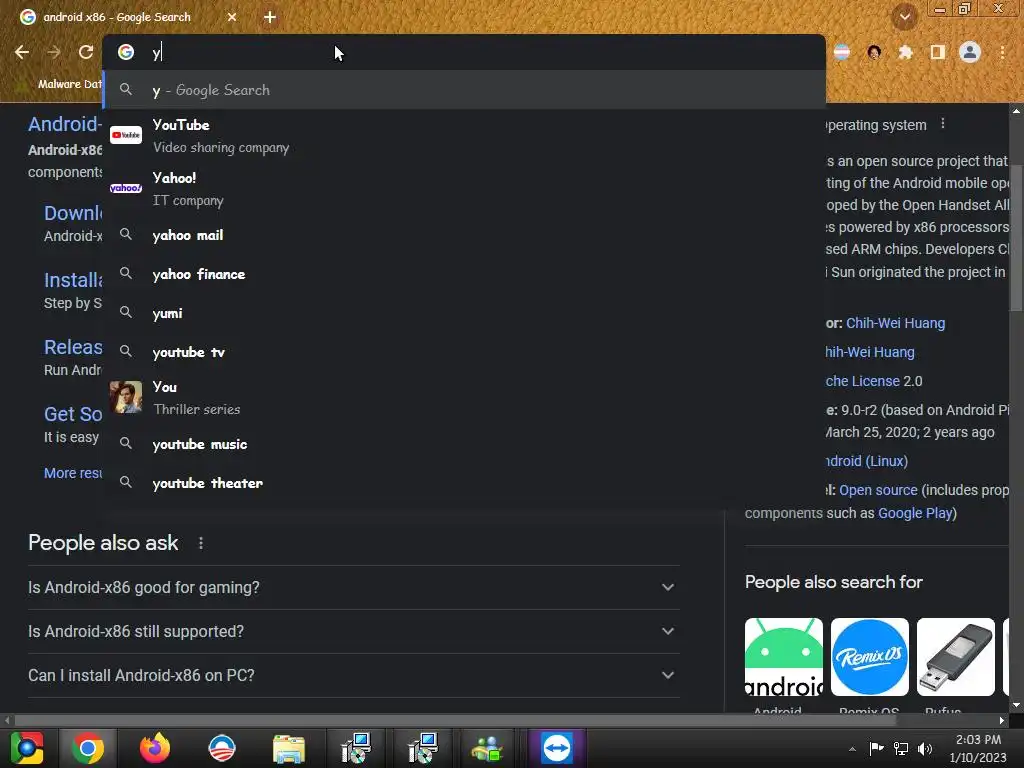Image resolution: width=1024 pixels, height=768 pixels.
Task: Click the More results link
Action: point(72,473)
